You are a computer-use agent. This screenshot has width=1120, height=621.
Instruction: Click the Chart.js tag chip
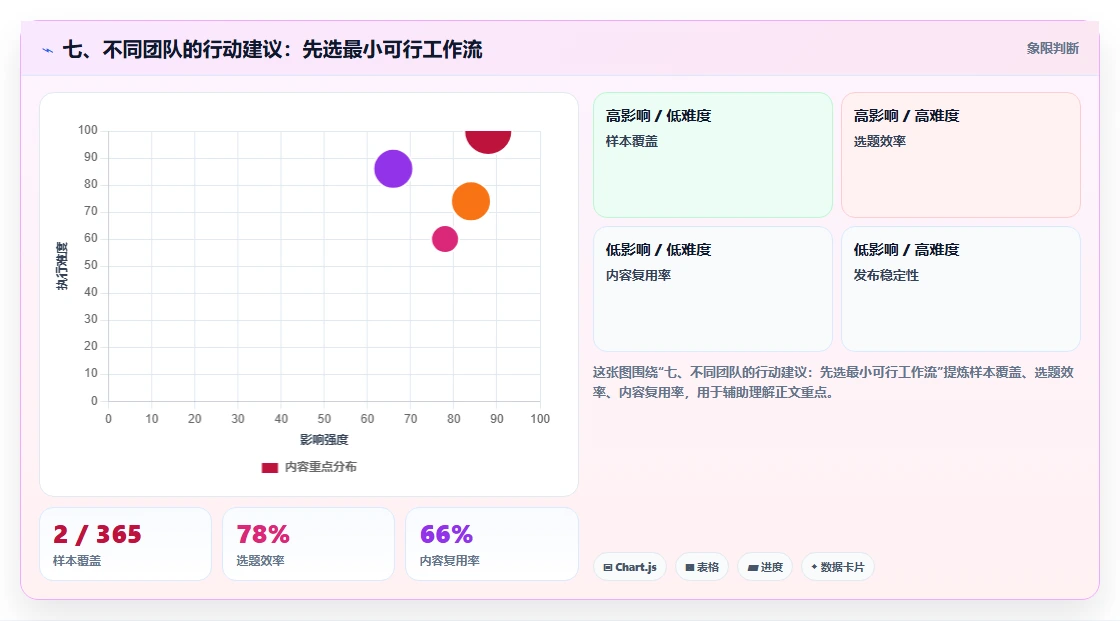(x=630, y=567)
